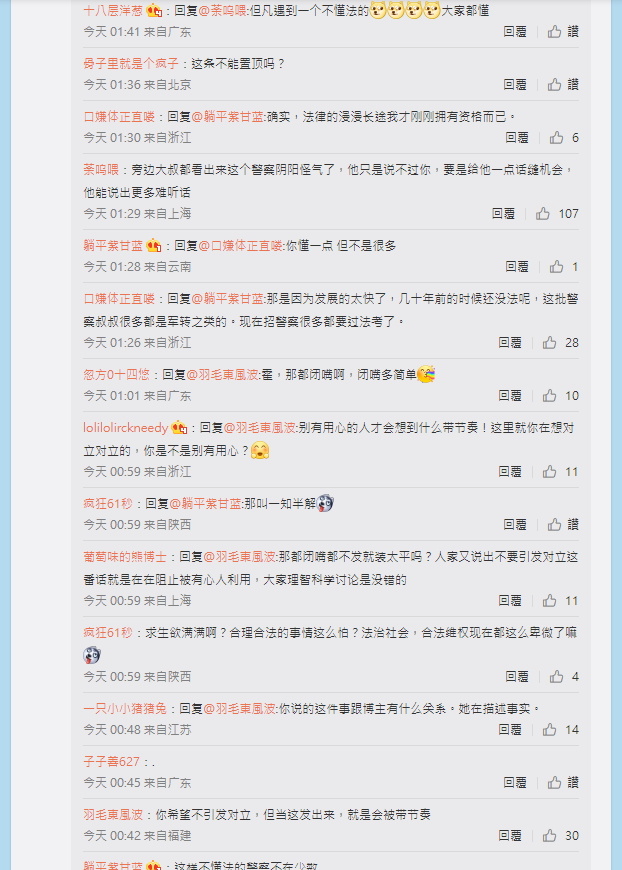Thumbs-up 一只小小猪猪兔's reply

point(549,730)
